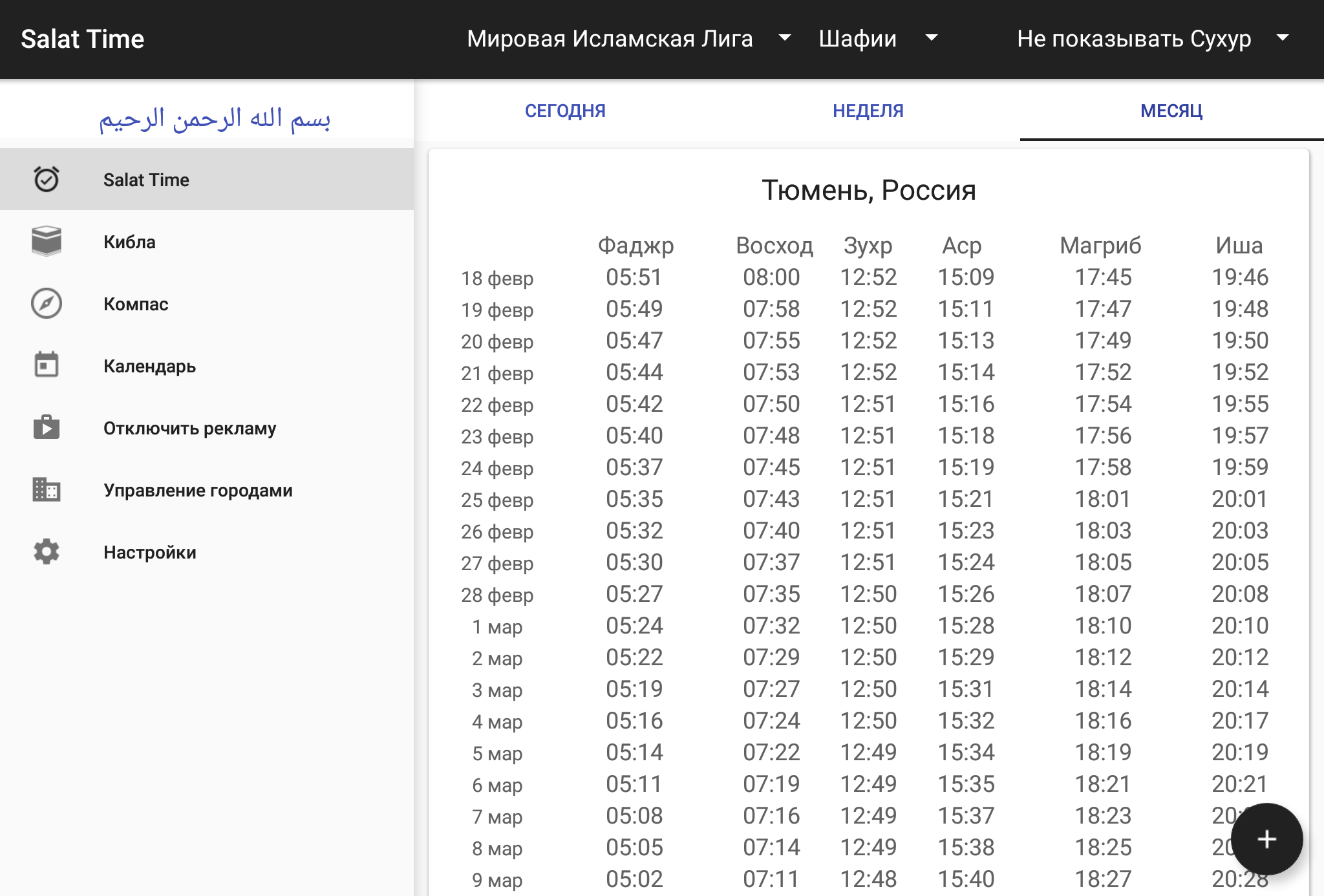Click the Salat Time alarm clock icon
Viewport: 1324px width, 896px height.
coord(47,179)
